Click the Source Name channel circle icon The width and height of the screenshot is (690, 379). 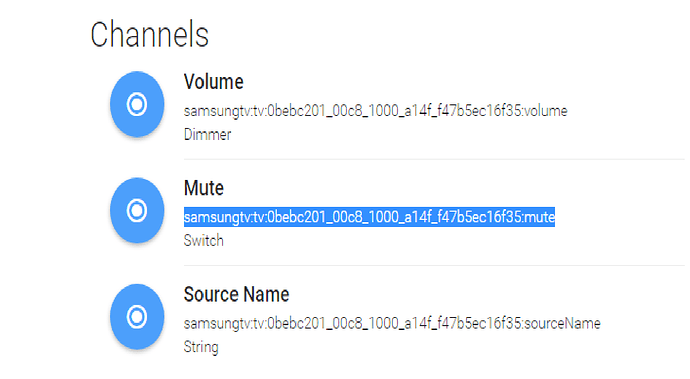[137, 316]
